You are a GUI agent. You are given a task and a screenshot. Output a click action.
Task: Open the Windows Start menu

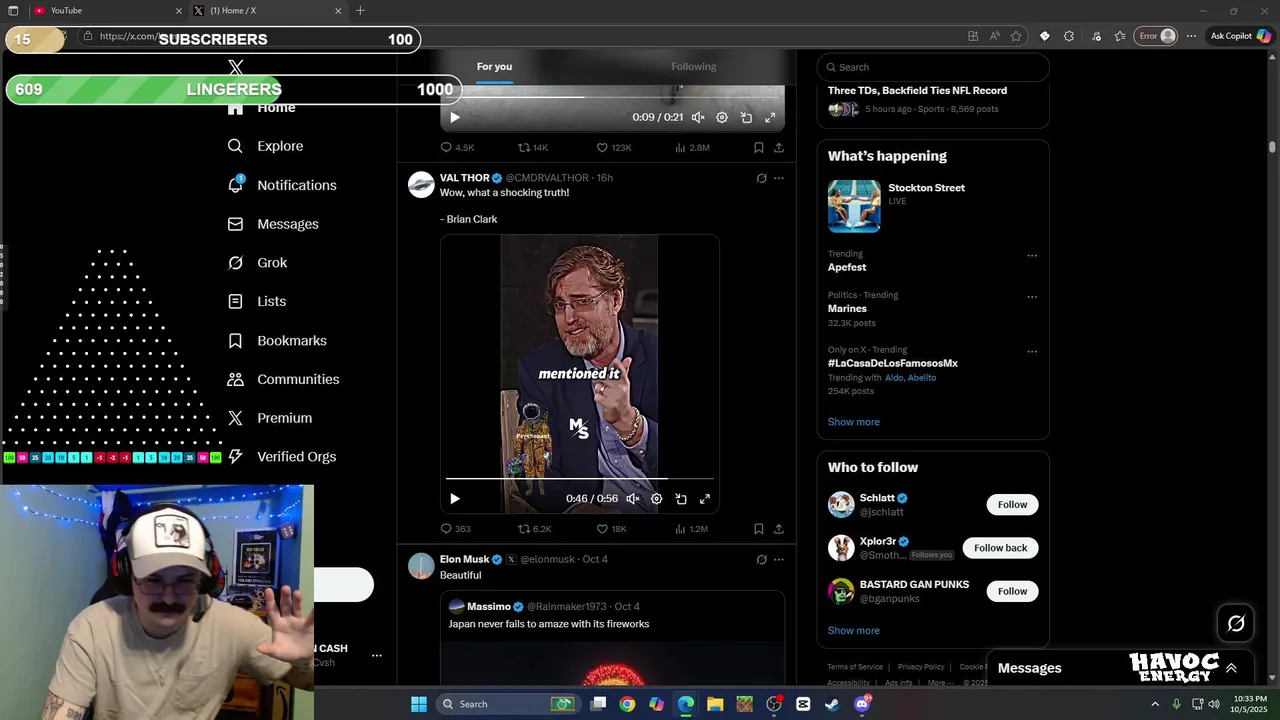pos(419,704)
